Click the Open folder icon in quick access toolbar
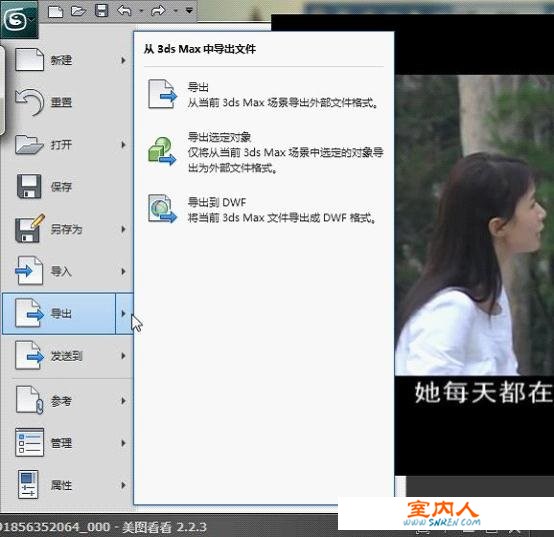554x537 pixels. click(78, 11)
